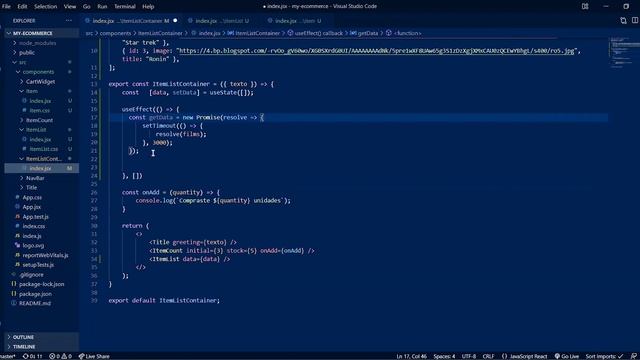Change encoding via UTF-8 indicator
Viewport: 640px width, 360px height.
(x=469, y=356)
